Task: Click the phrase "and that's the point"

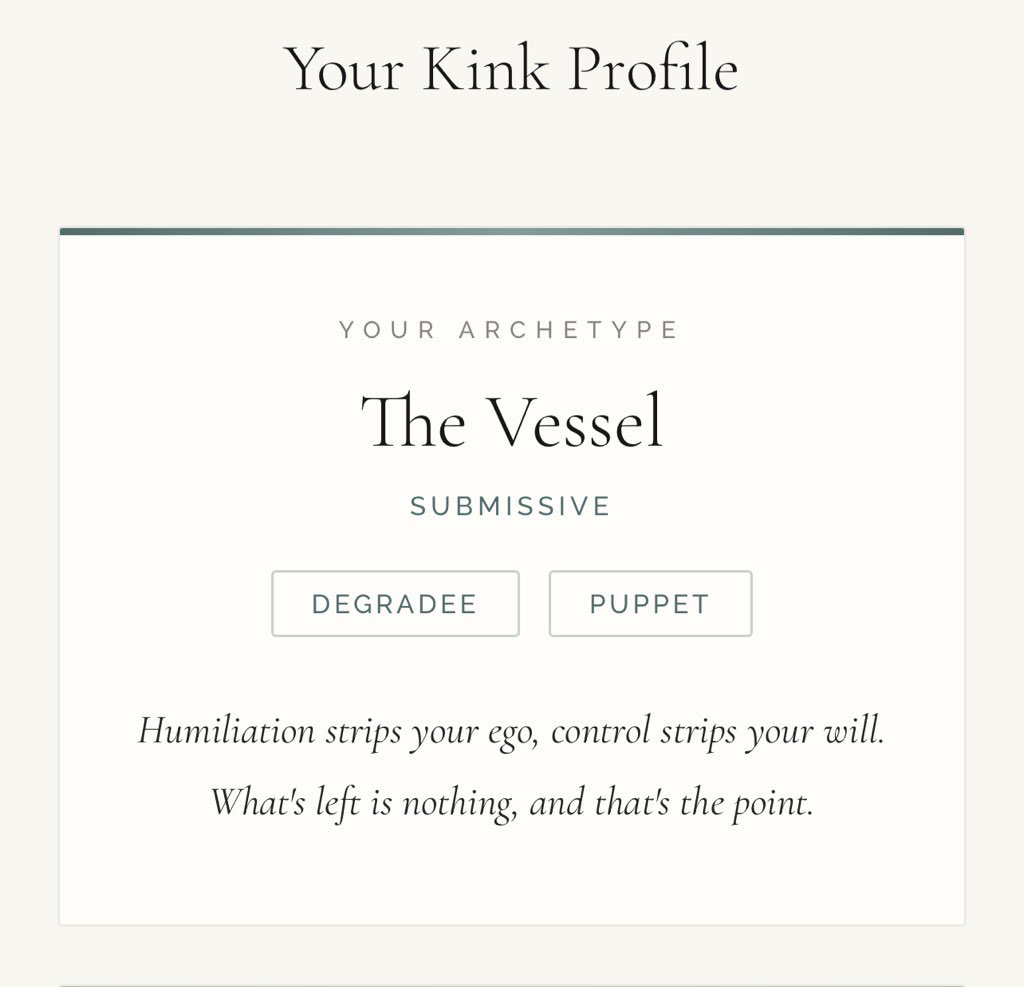Action: point(671,802)
